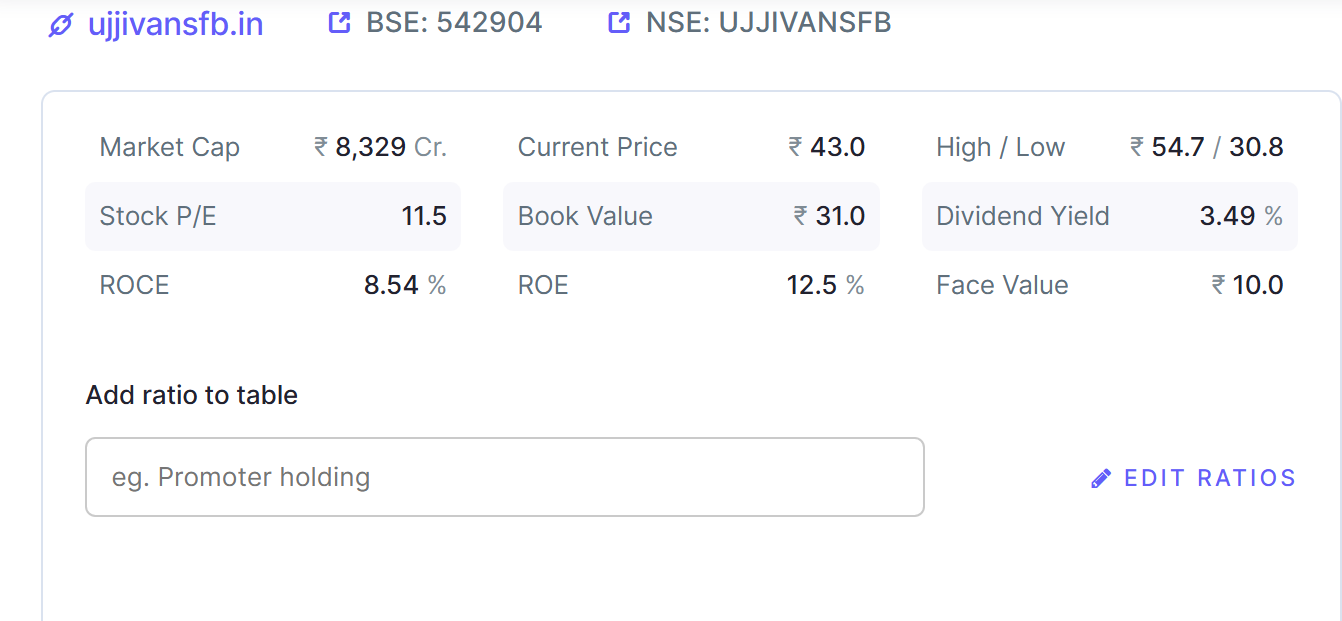This screenshot has width=1342, height=621.
Task: Click the Add ratio to table label
Action: [192, 395]
